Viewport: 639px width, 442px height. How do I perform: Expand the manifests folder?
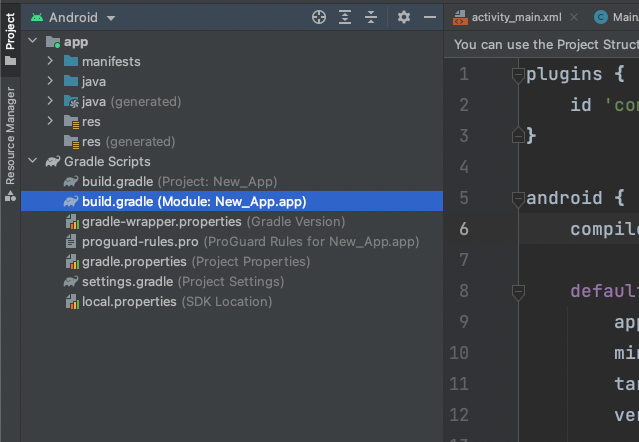(x=50, y=61)
